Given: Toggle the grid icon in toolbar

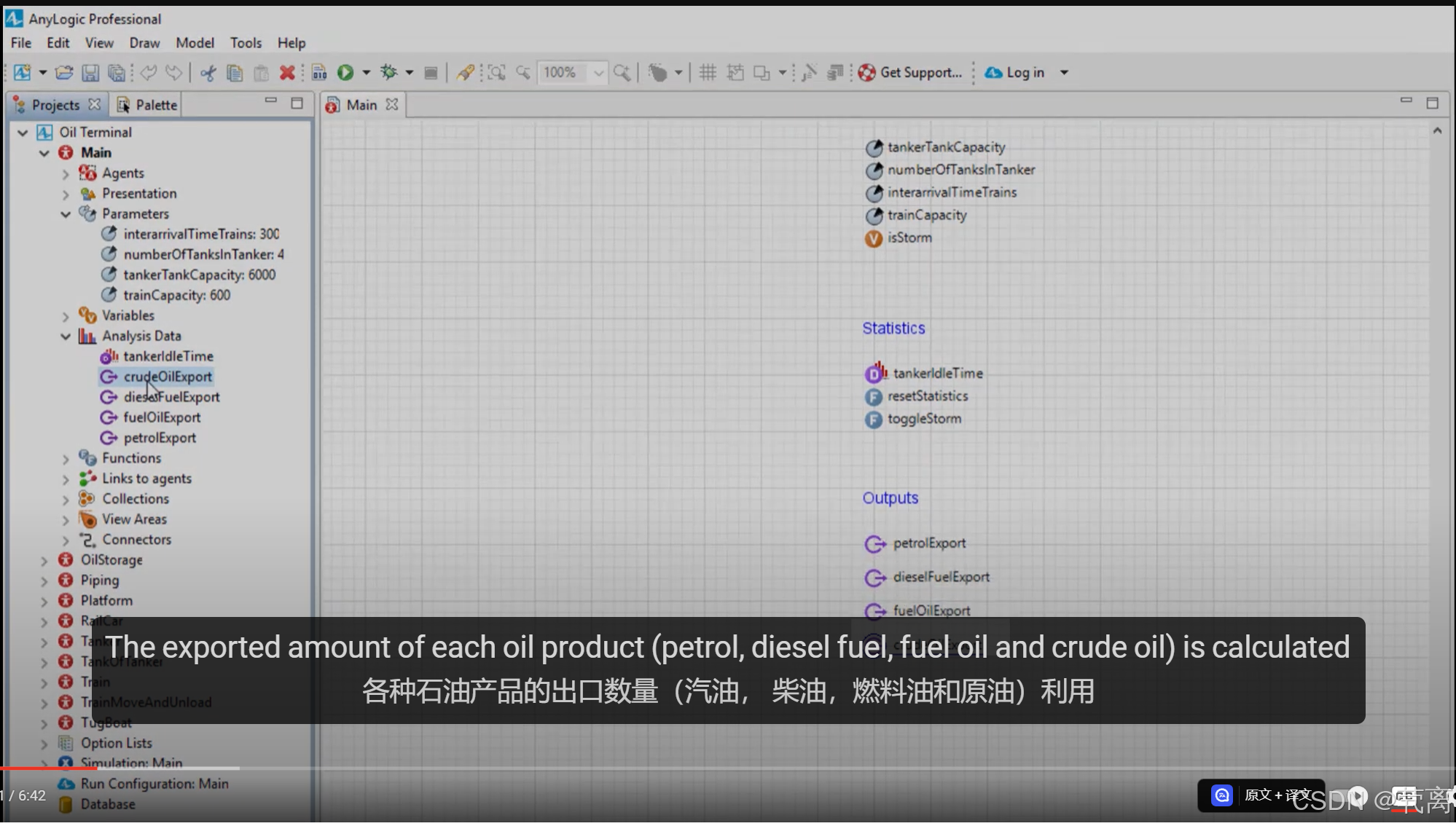Looking at the screenshot, I should click(x=708, y=72).
